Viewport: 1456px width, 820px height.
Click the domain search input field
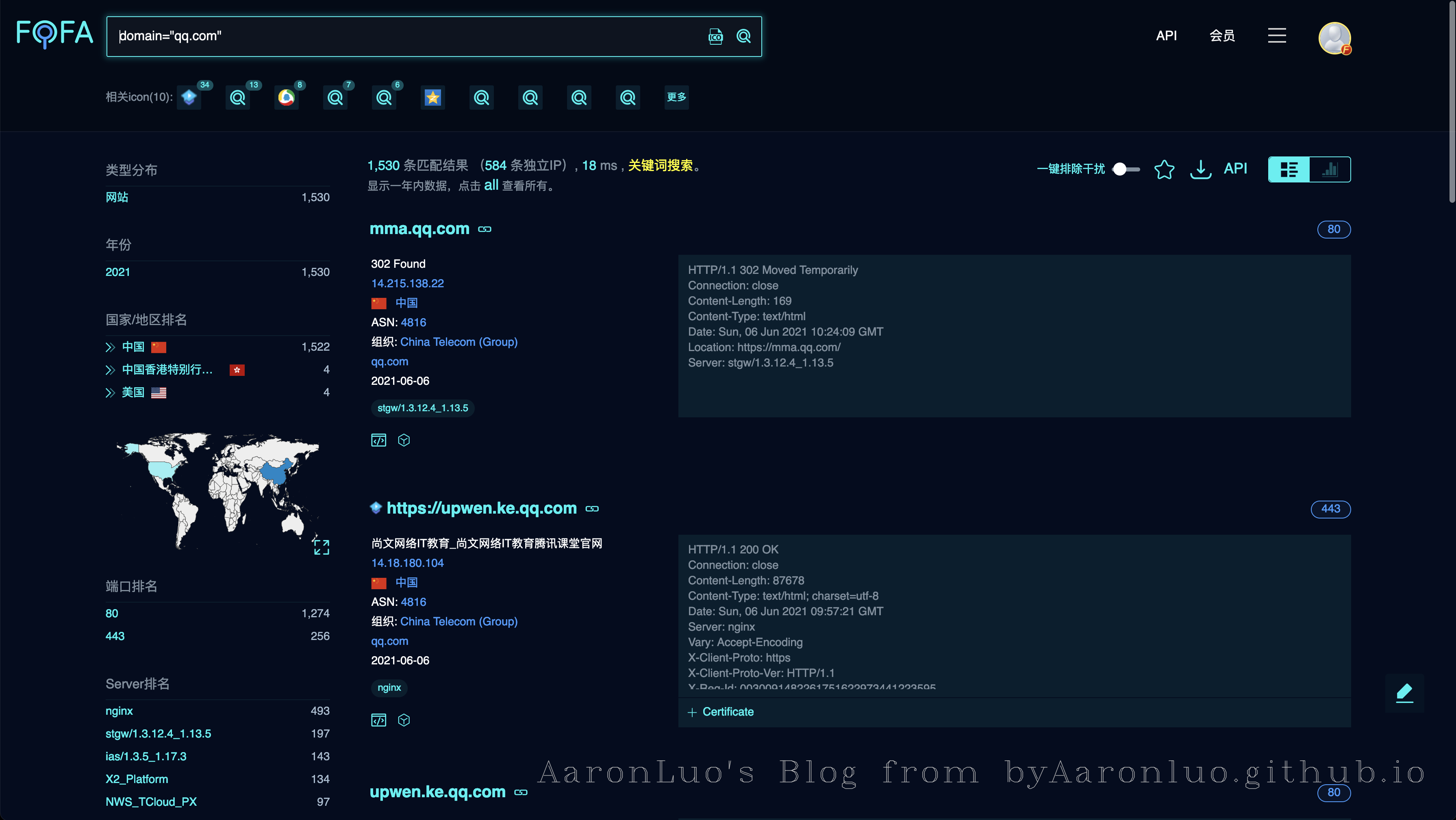(x=396, y=36)
